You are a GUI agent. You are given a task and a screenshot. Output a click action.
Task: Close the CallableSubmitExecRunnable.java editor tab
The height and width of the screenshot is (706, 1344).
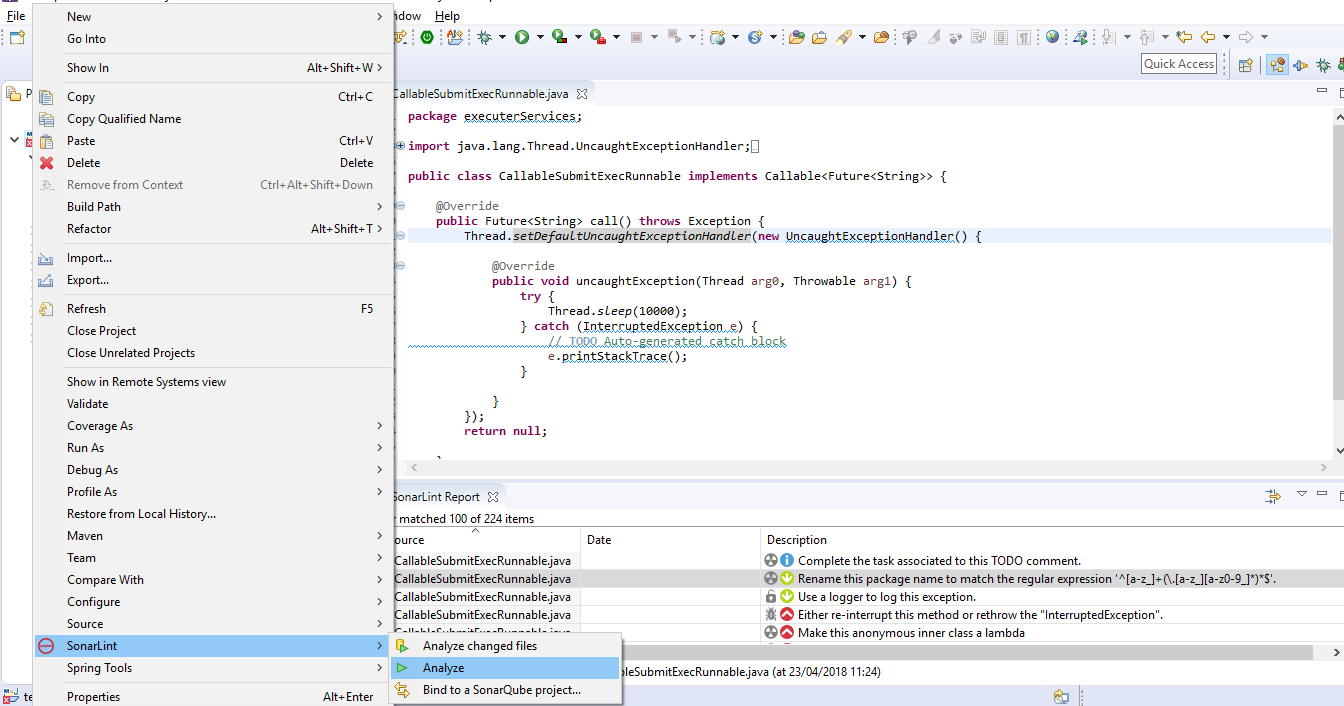pyautogui.click(x=581, y=93)
